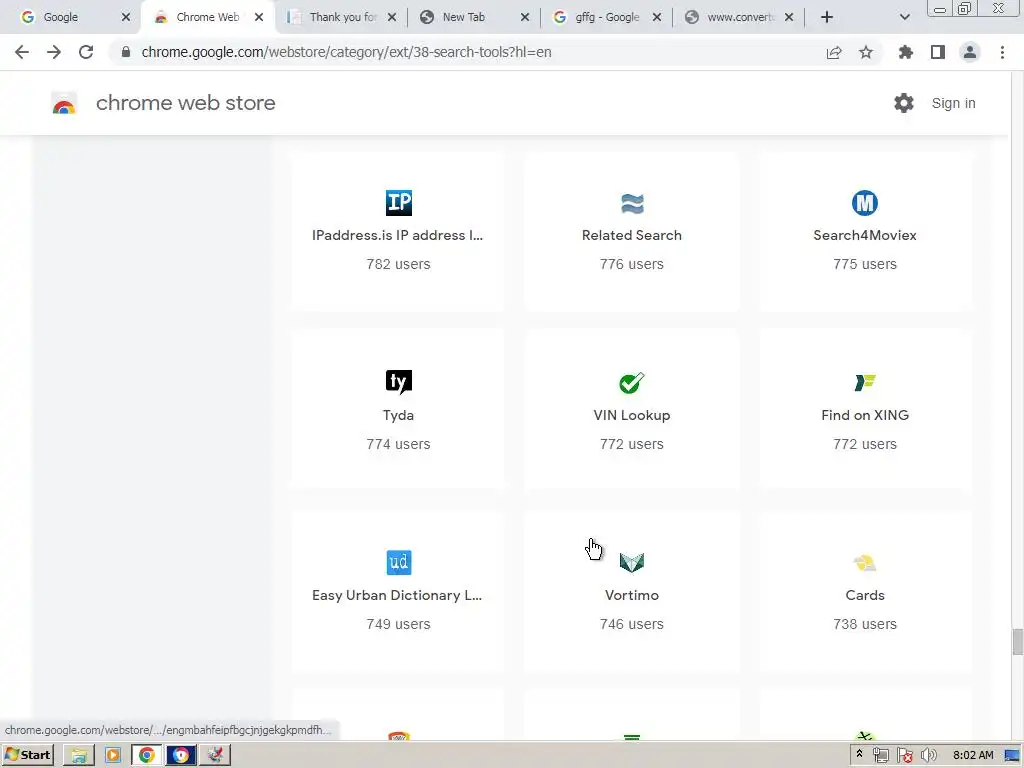Close the Thank you for tab
The height and width of the screenshot is (768, 1024).
click(x=392, y=17)
